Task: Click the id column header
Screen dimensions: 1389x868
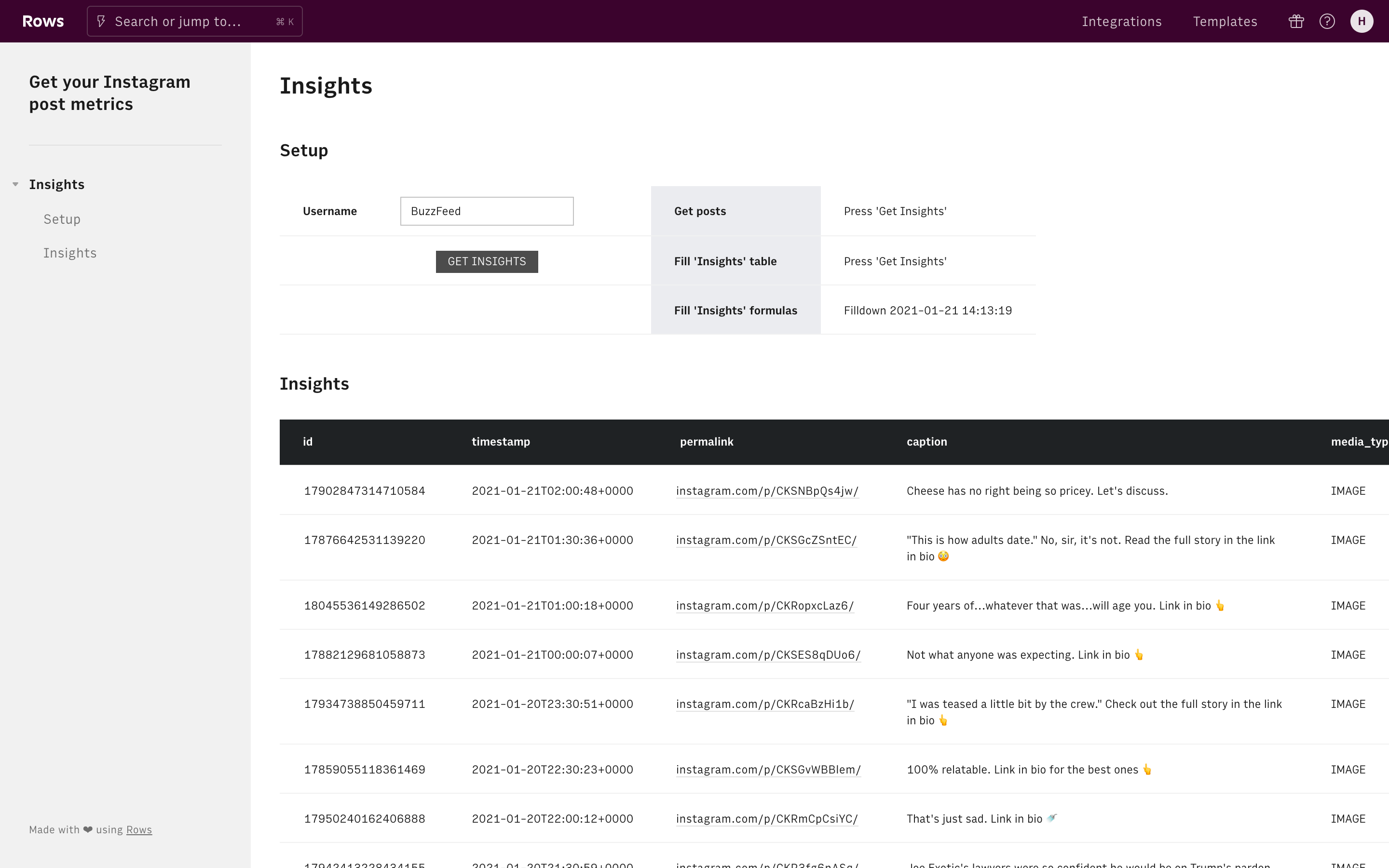Action: 308,441
